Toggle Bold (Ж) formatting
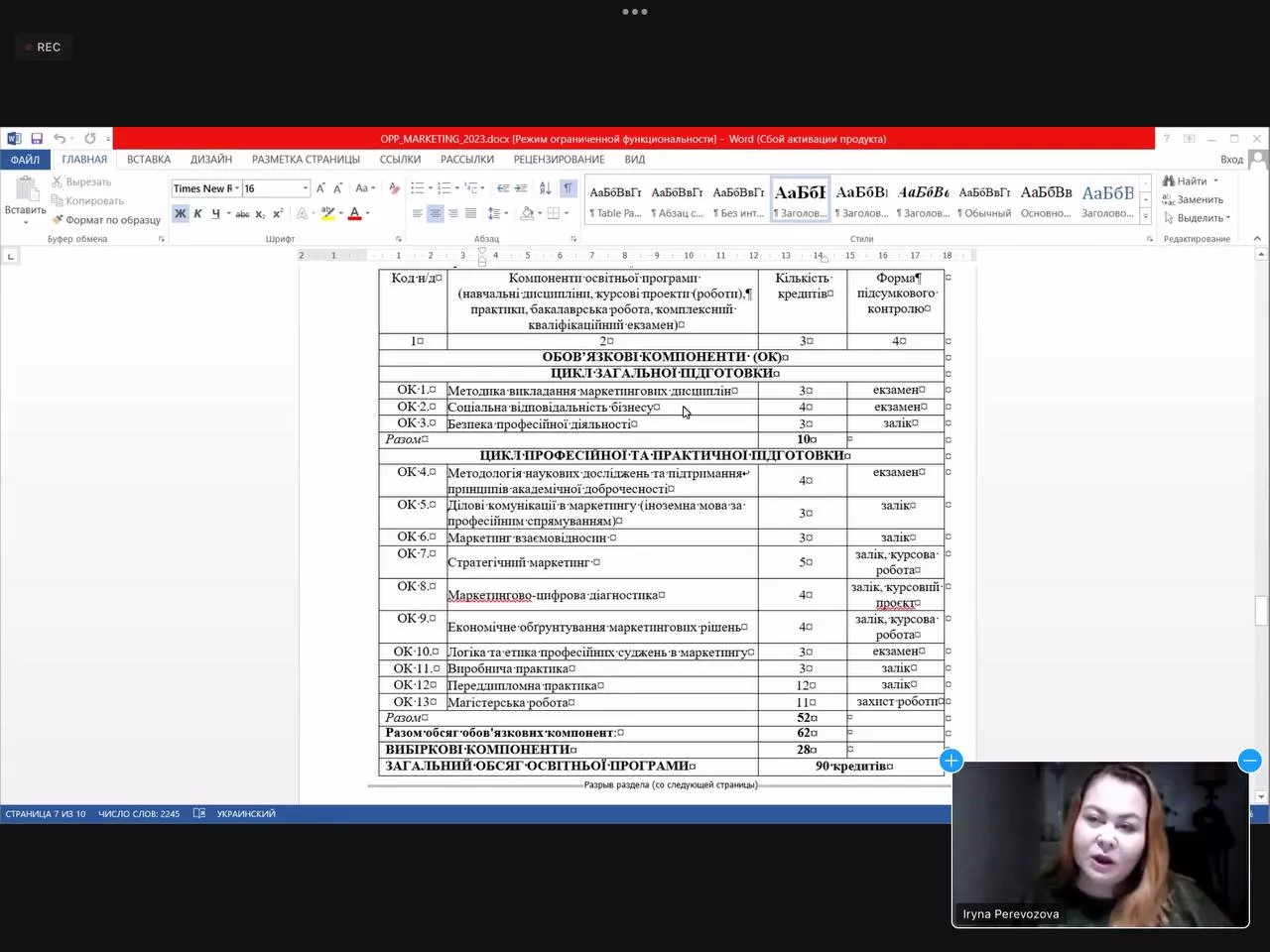Image resolution: width=1270 pixels, height=952 pixels. [180, 213]
